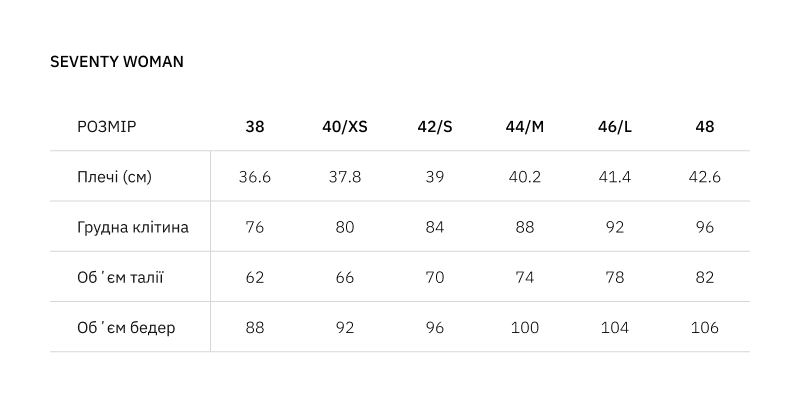Click size column header 38
This screenshot has width=800, height=402.
coord(255,127)
